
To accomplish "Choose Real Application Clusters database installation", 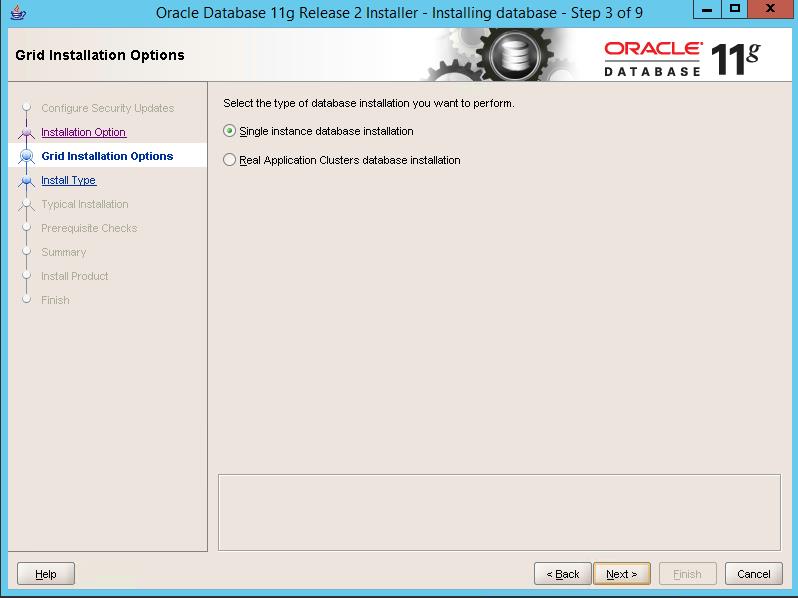I will click(x=342, y=160).
